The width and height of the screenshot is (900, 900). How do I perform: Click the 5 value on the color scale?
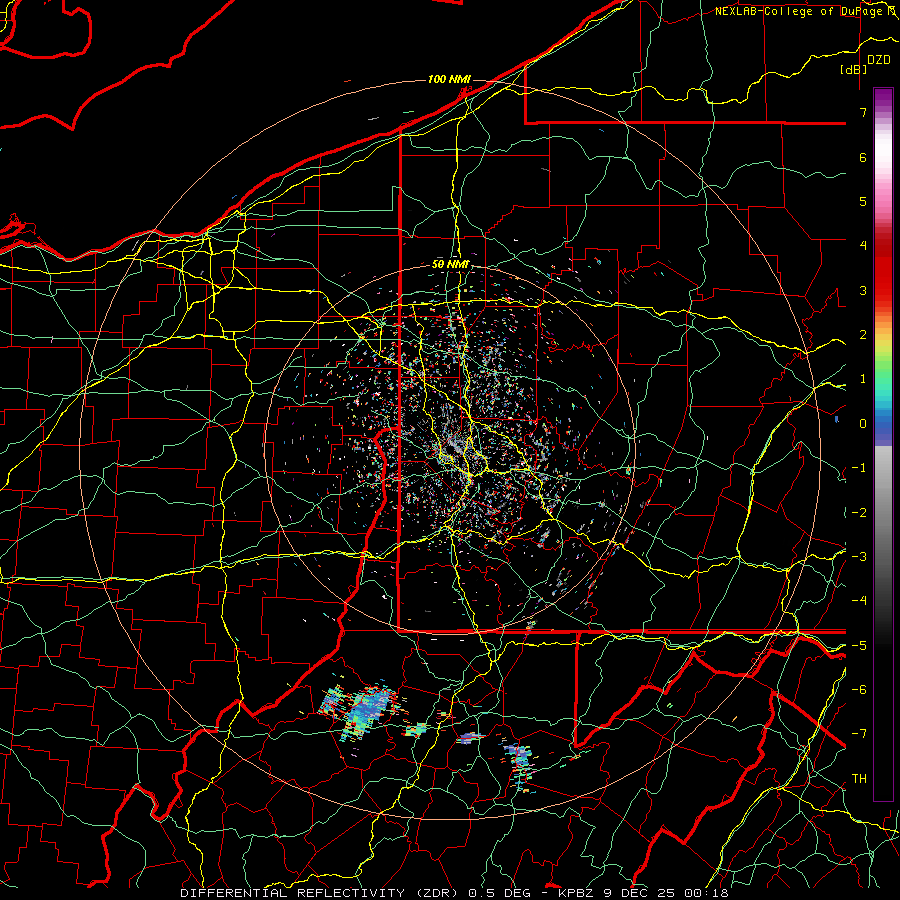[x=863, y=201]
